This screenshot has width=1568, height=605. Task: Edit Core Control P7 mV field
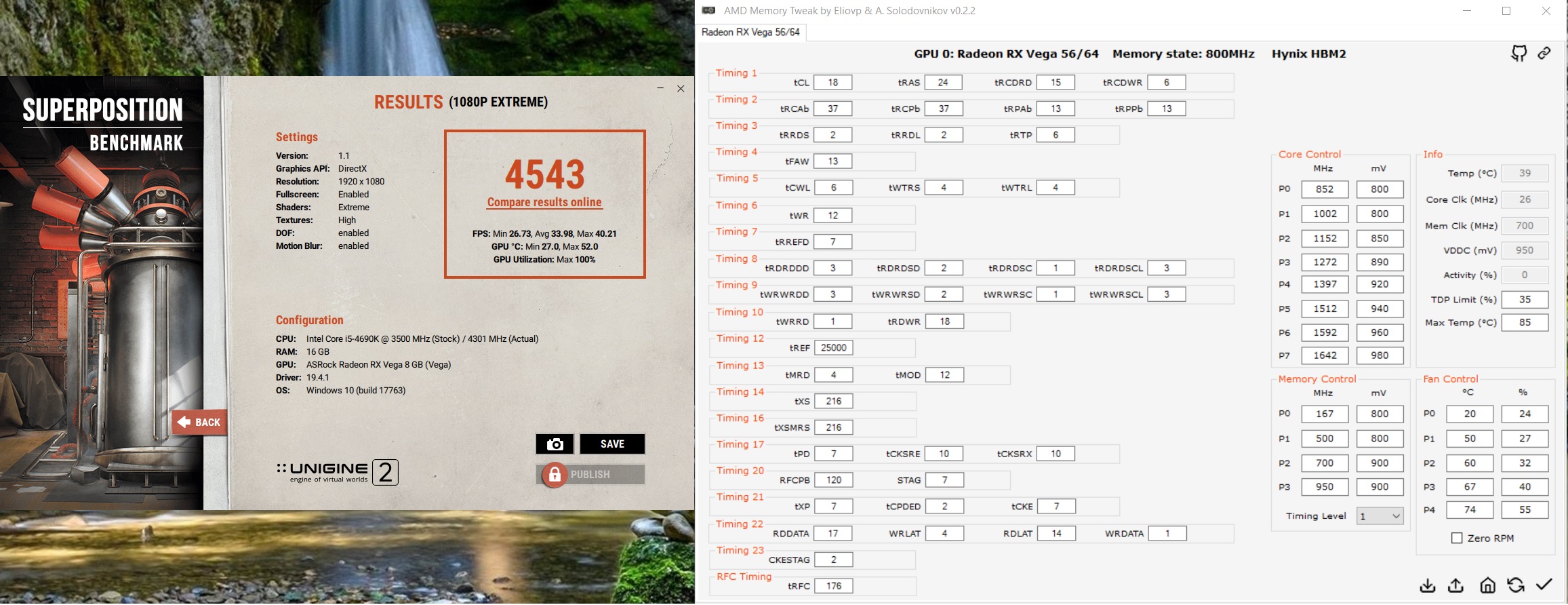tap(1380, 355)
